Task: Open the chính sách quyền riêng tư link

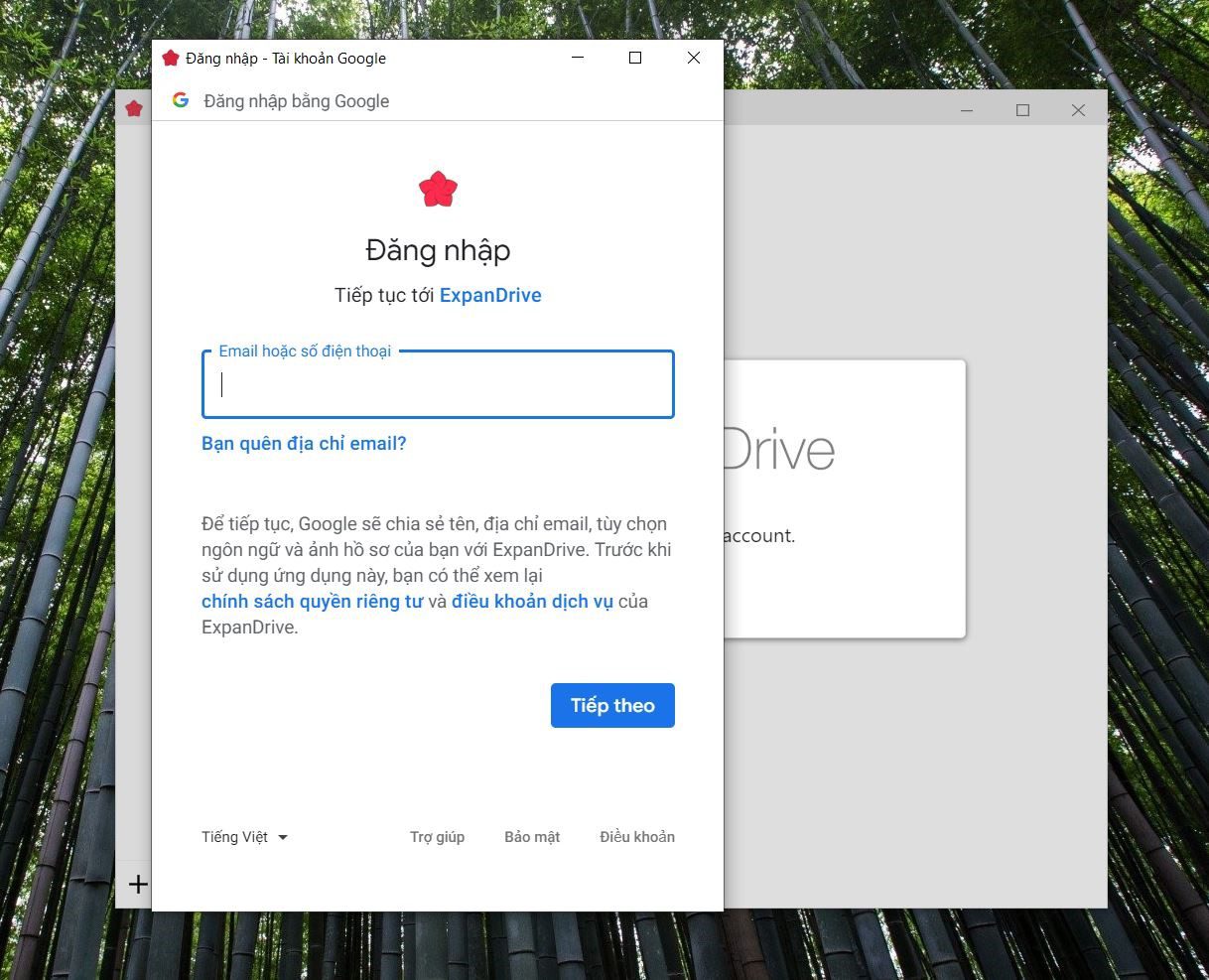Action: tap(312, 601)
